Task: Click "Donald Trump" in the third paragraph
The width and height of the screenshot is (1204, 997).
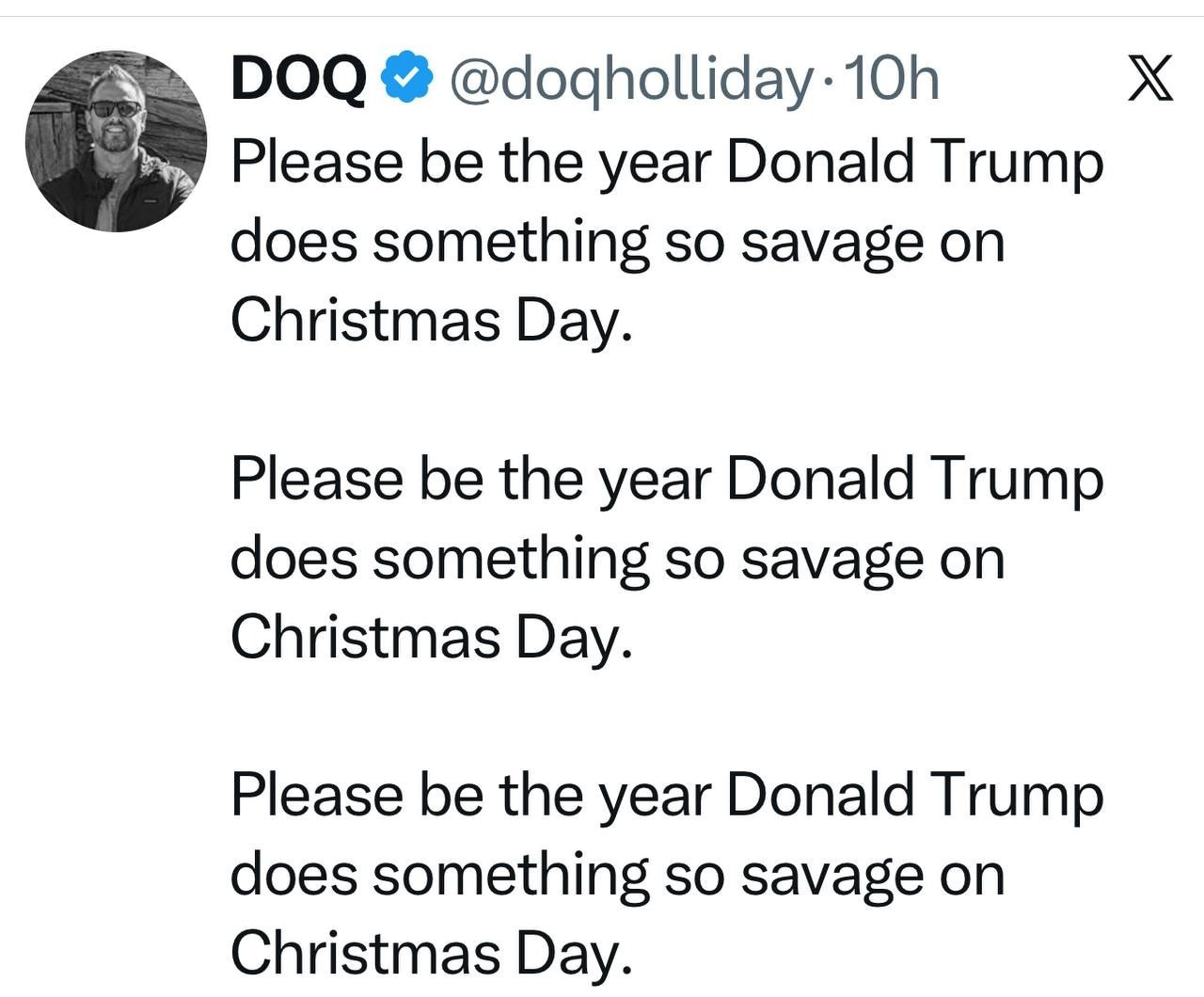Action: (914, 795)
